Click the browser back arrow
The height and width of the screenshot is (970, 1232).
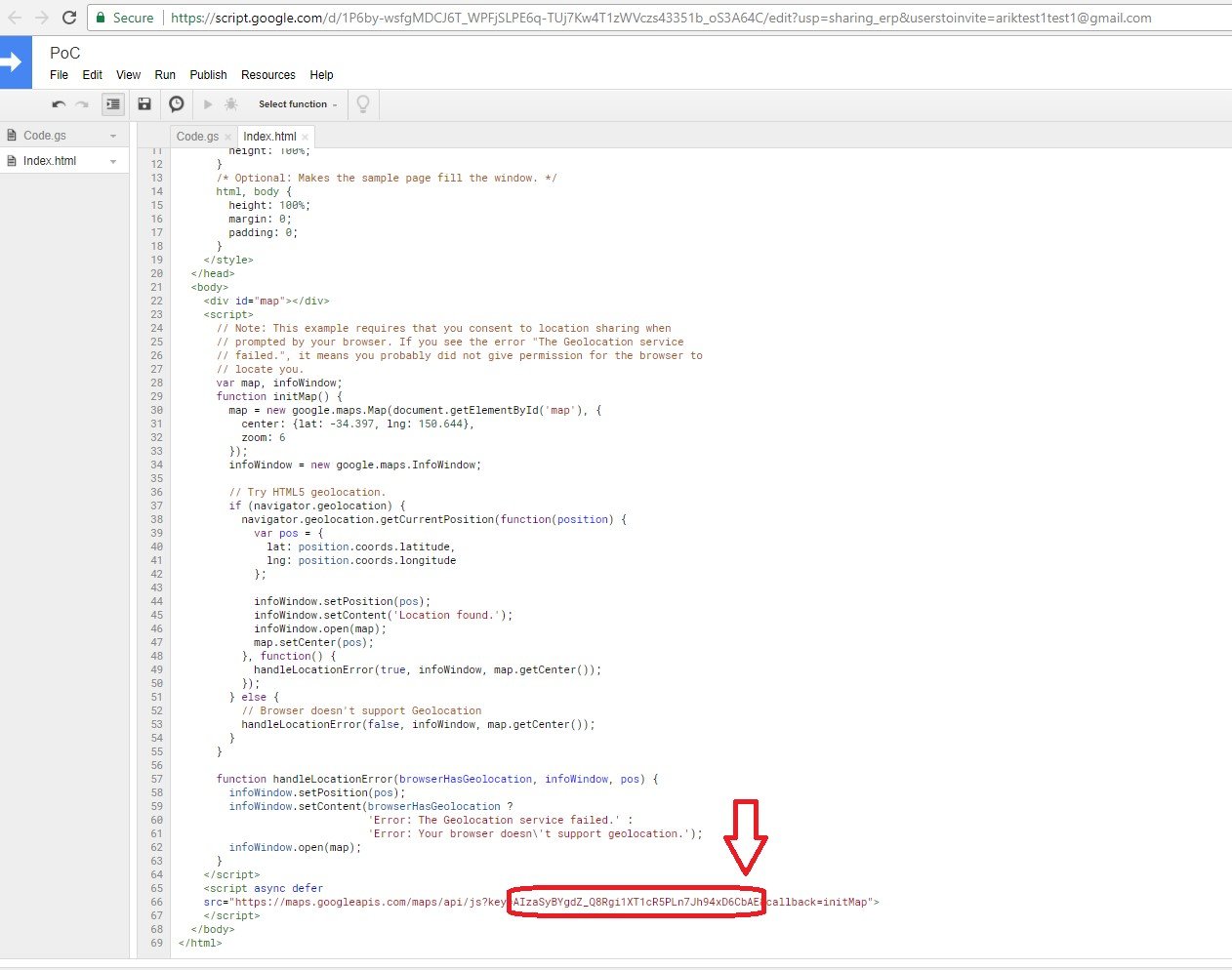coord(15,18)
